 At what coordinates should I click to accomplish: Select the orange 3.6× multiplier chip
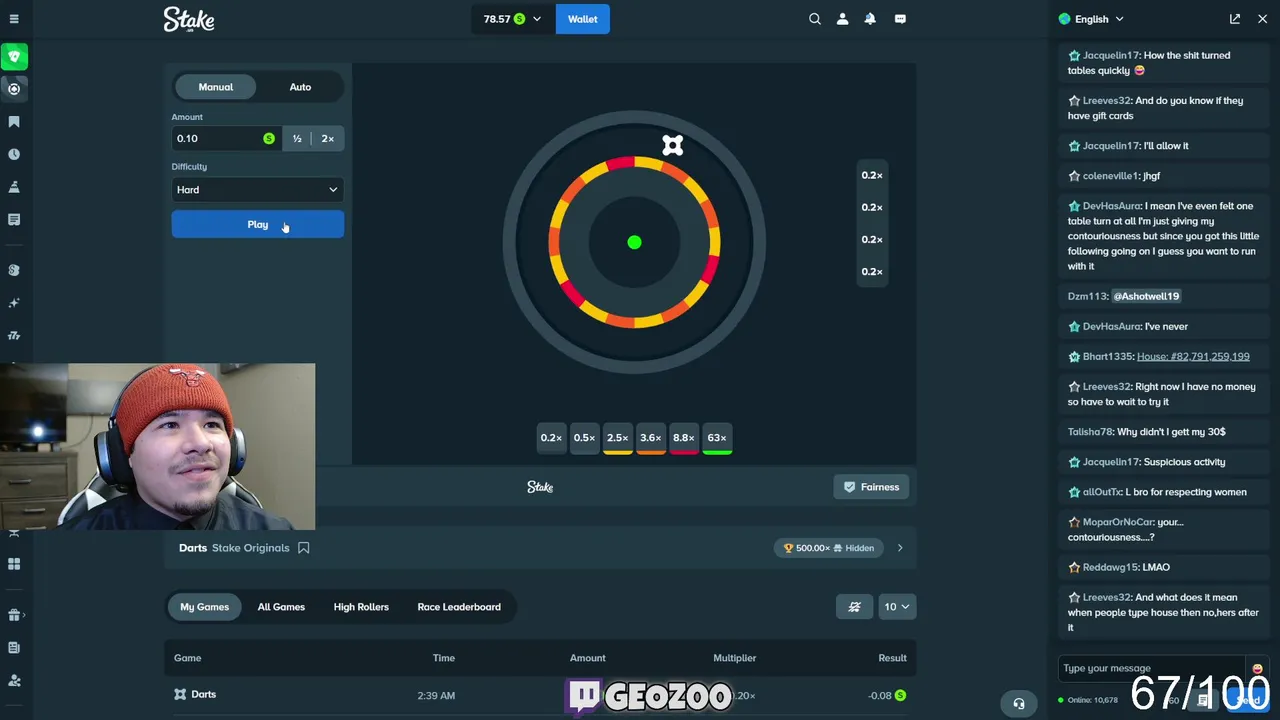(650, 438)
